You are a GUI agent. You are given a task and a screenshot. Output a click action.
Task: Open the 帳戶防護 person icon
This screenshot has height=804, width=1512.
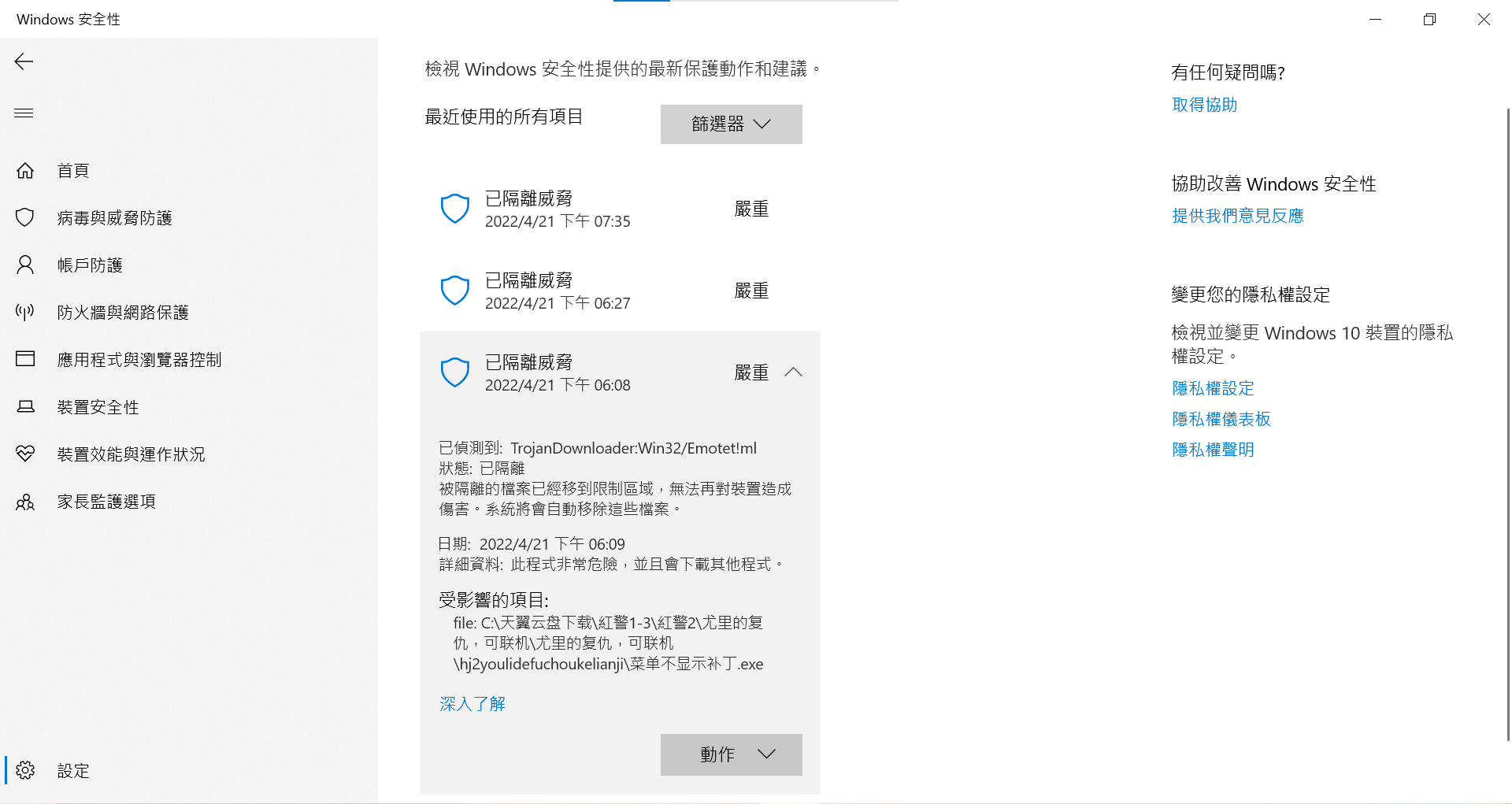click(x=25, y=265)
